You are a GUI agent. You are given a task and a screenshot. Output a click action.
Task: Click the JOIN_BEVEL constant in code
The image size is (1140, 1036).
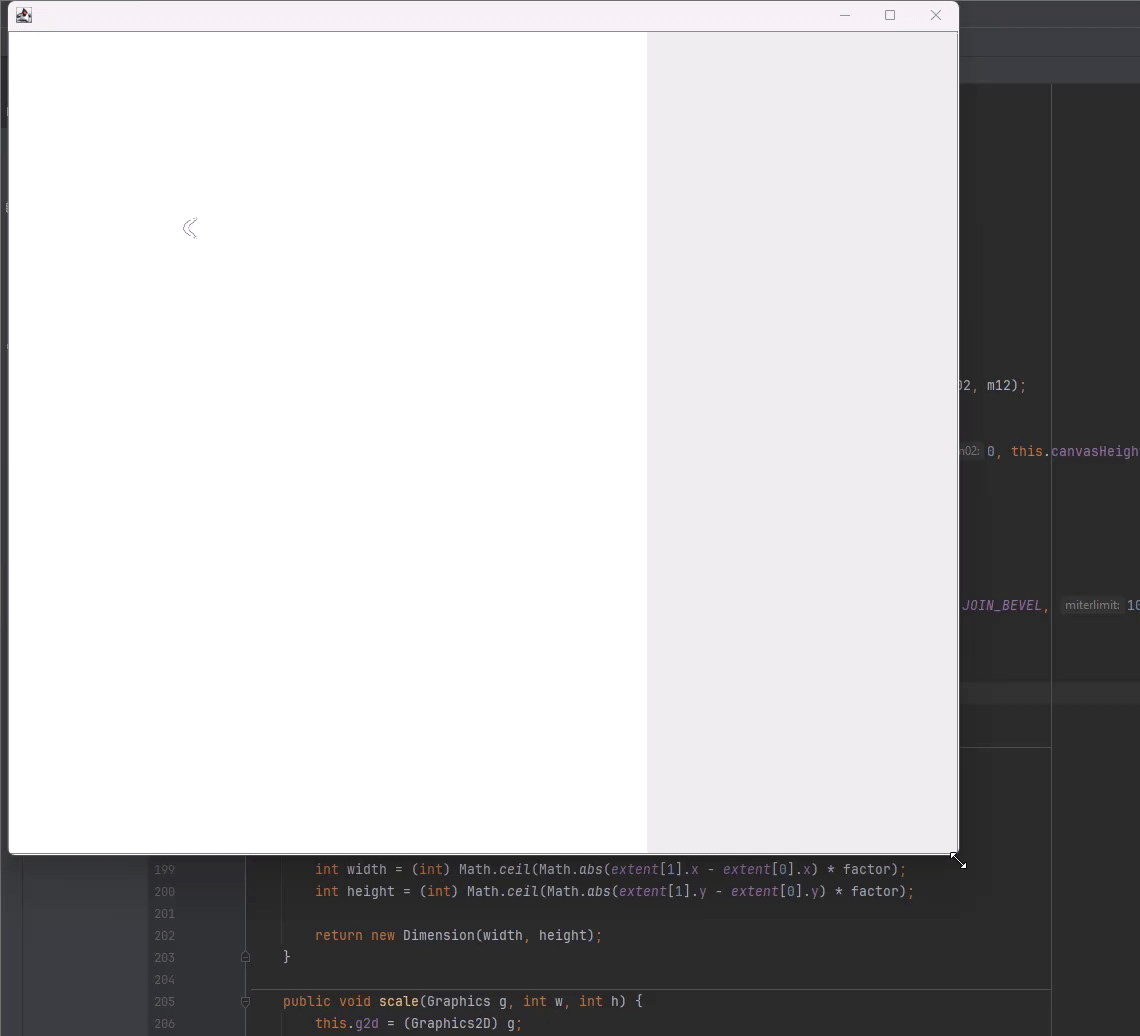click(x=1001, y=605)
